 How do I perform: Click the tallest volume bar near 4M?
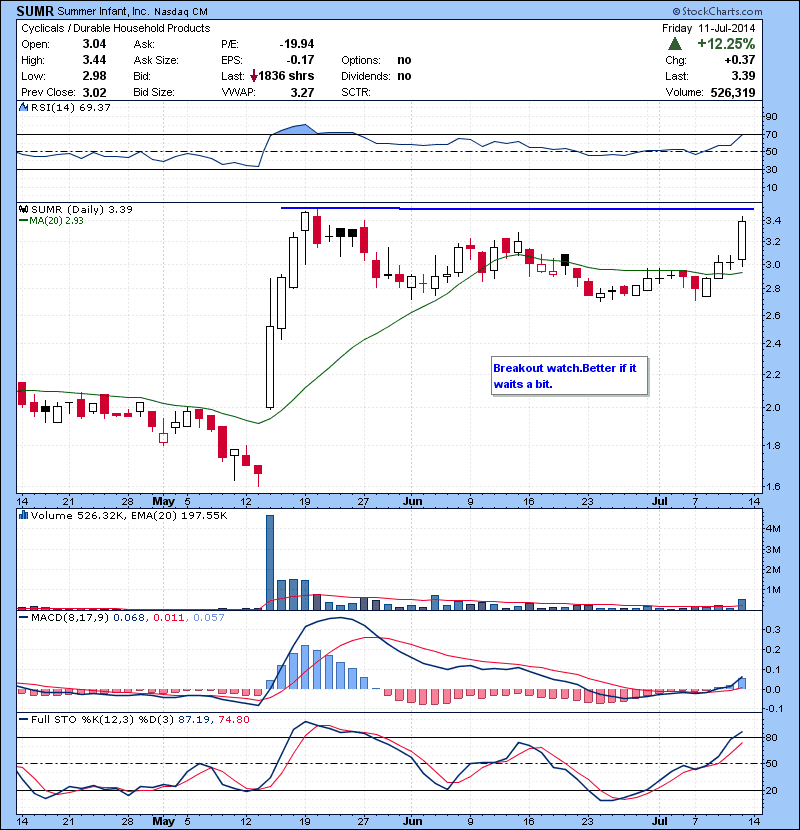[270, 562]
